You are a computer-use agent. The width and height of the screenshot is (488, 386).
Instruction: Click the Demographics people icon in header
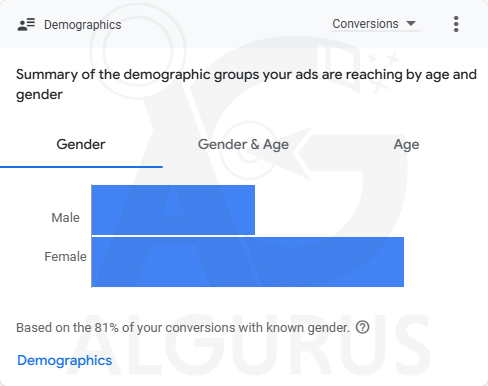pyautogui.click(x=26, y=25)
